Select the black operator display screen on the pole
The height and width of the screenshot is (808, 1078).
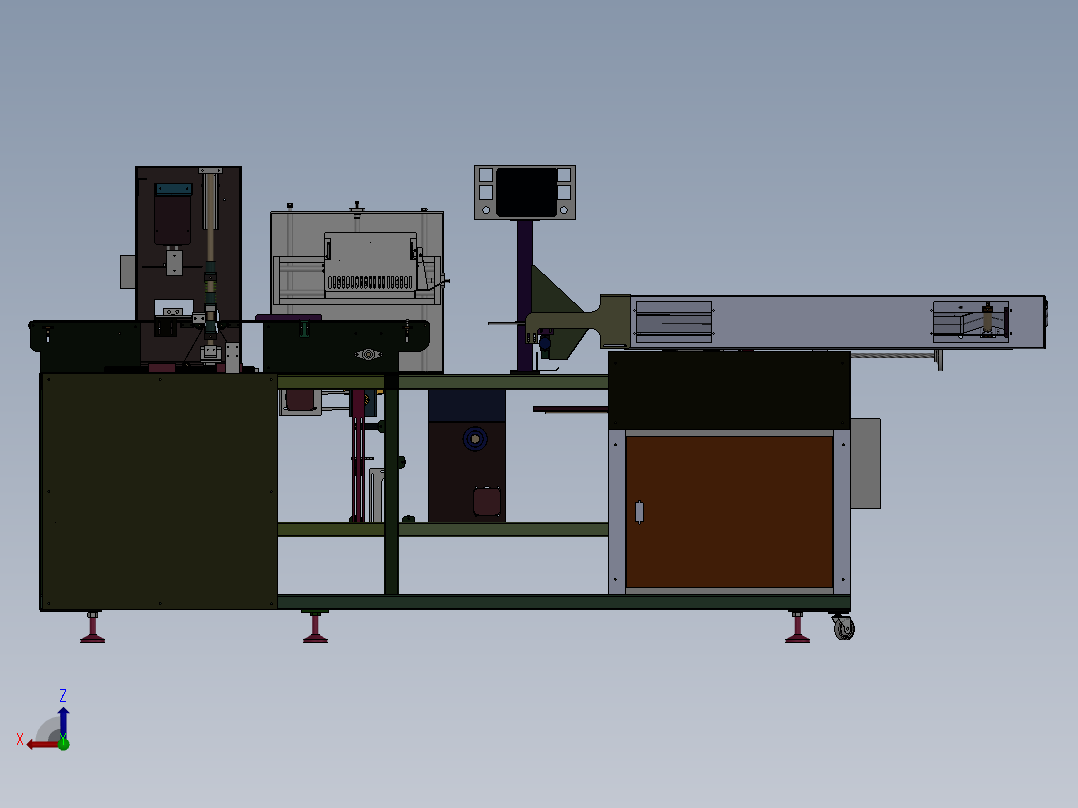click(x=526, y=192)
